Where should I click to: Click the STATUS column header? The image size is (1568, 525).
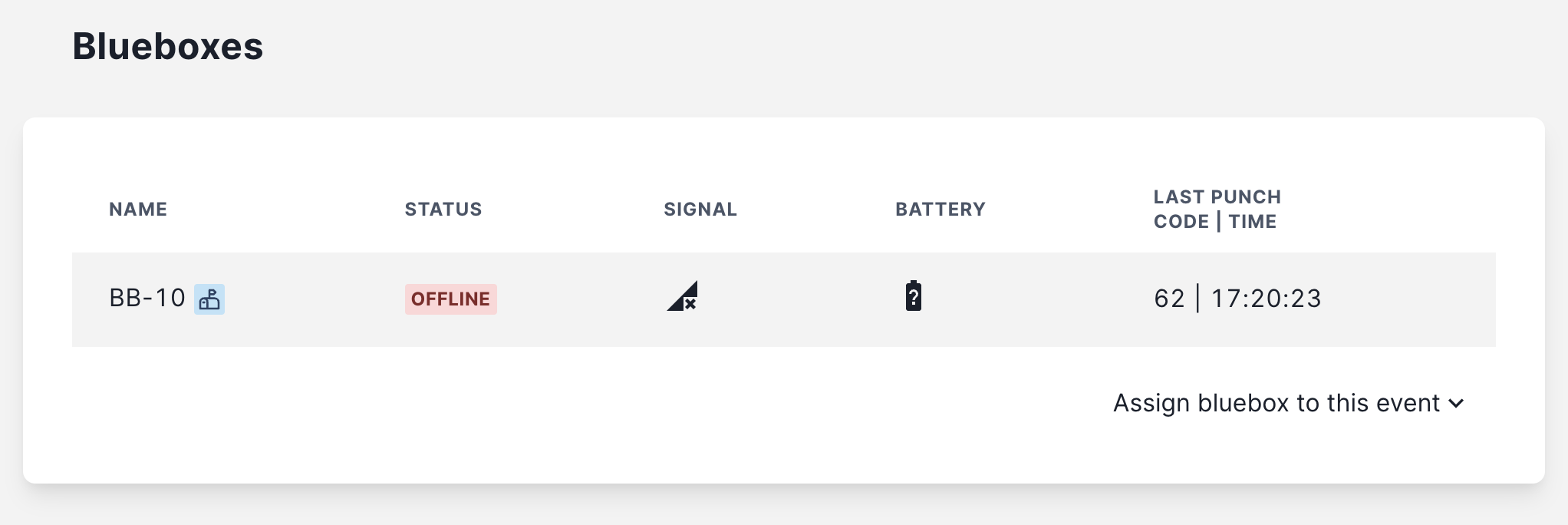[x=443, y=210]
